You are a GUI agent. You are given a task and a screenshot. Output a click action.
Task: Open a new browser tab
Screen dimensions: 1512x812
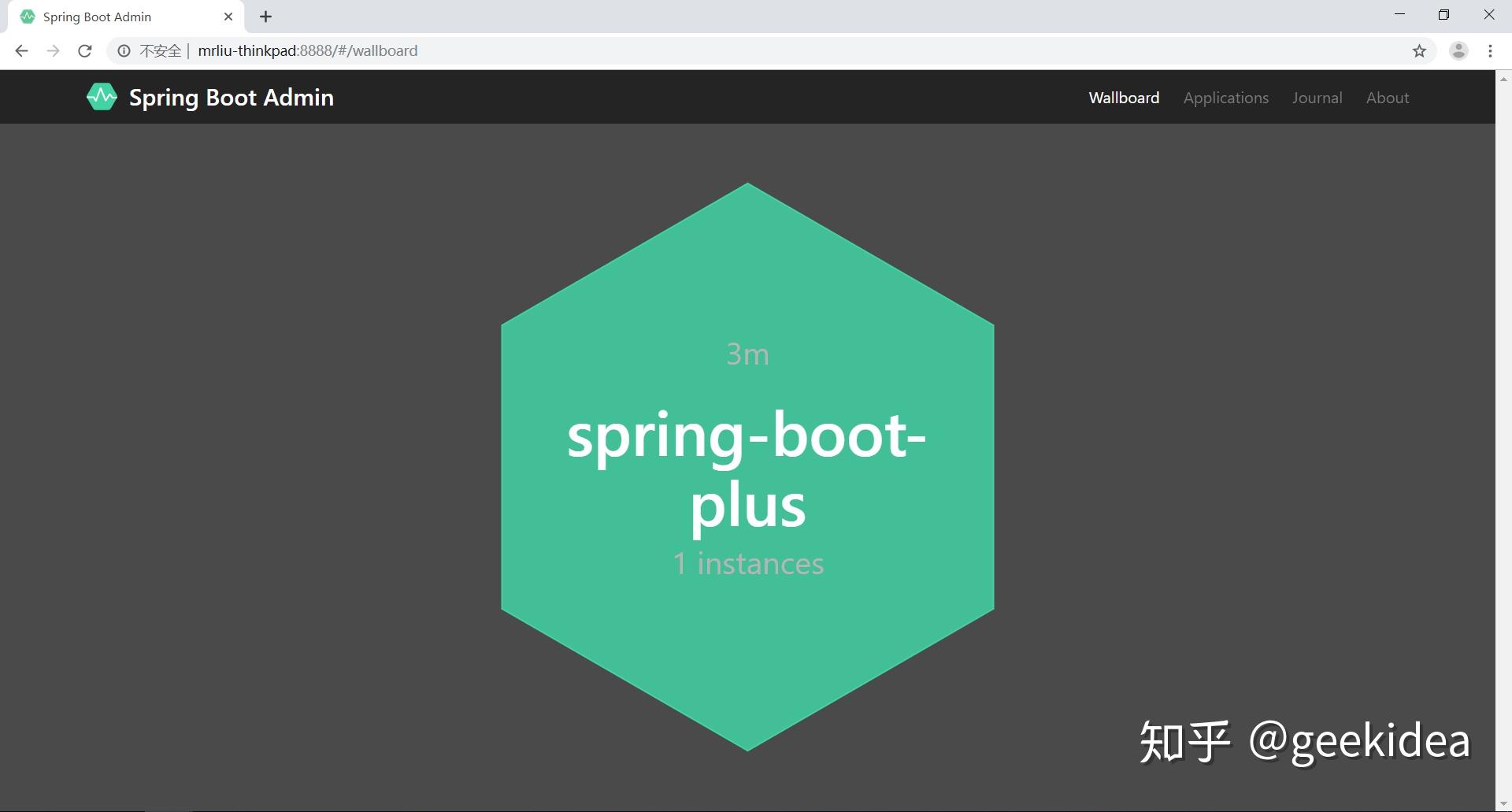click(265, 16)
